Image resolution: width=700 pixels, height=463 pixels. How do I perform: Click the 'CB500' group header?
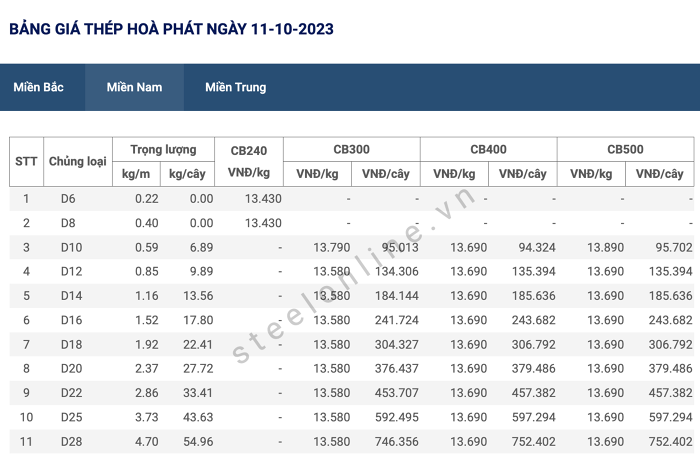[x=625, y=150]
